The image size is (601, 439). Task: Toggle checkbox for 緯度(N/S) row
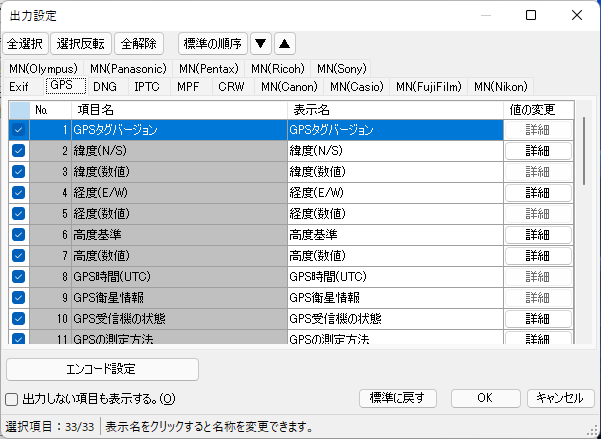[x=18, y=150]
